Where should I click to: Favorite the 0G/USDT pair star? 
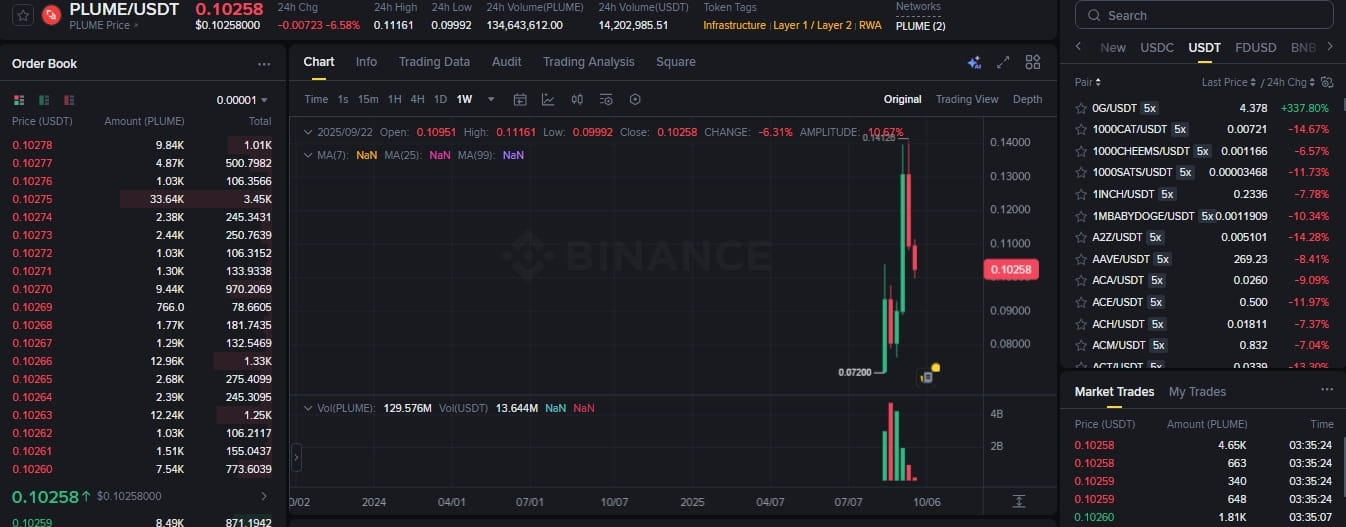point(1080,108)
